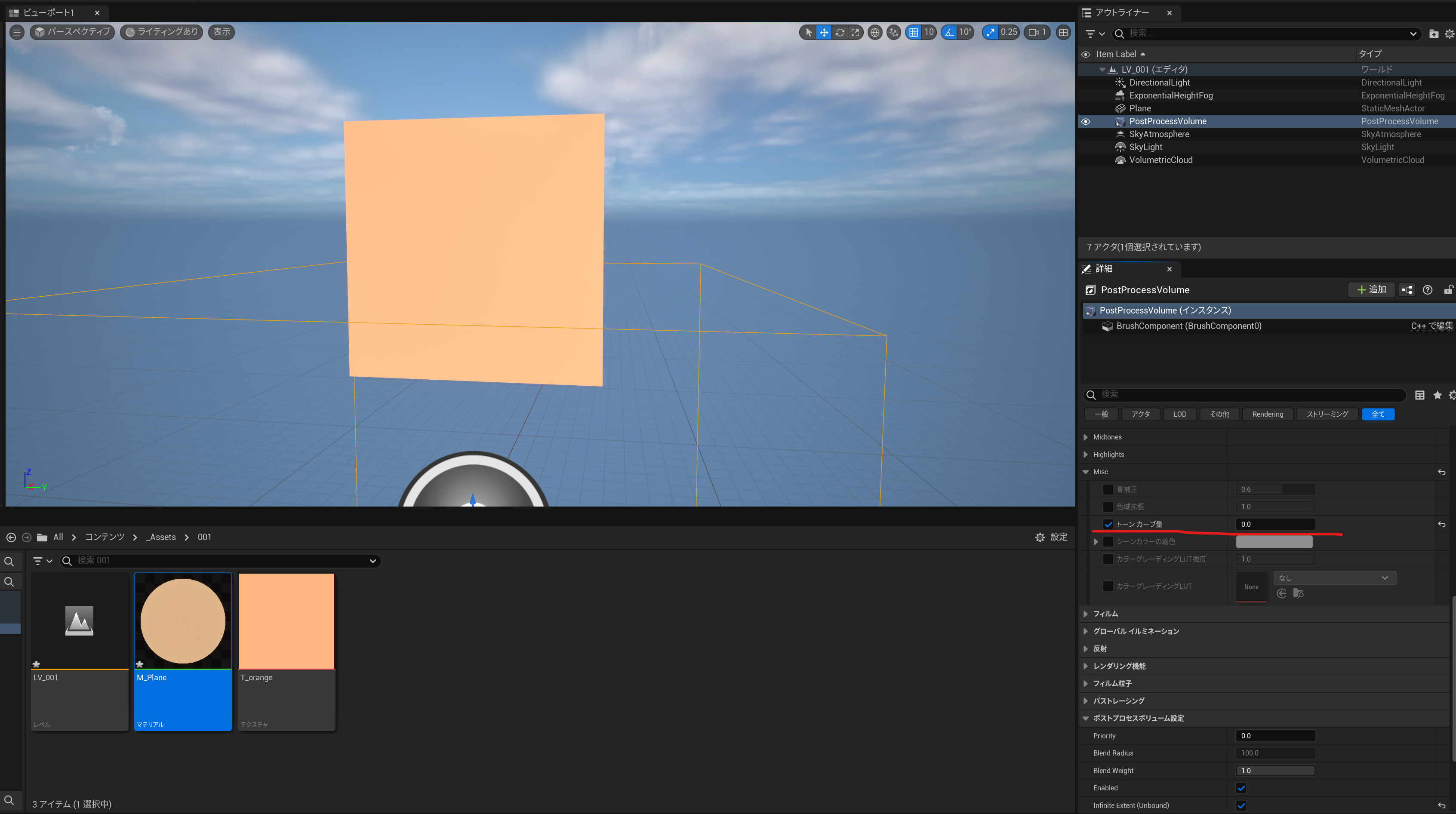The height and width of the screenshot is (814, 1456).
Task: Click the world/local coordinate globe icon
Action: coord(875,32)
